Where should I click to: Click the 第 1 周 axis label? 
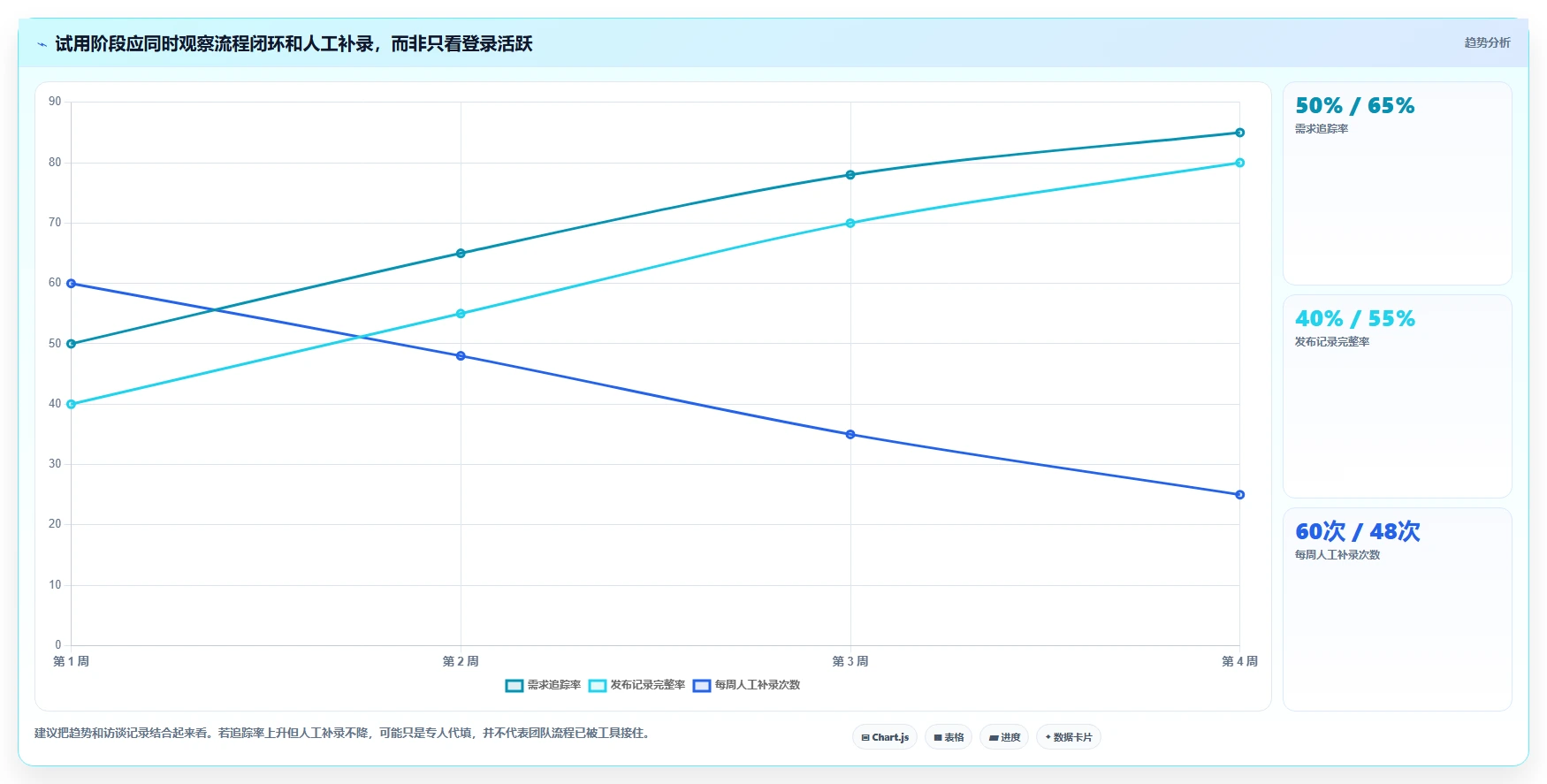tap(72, 661)
